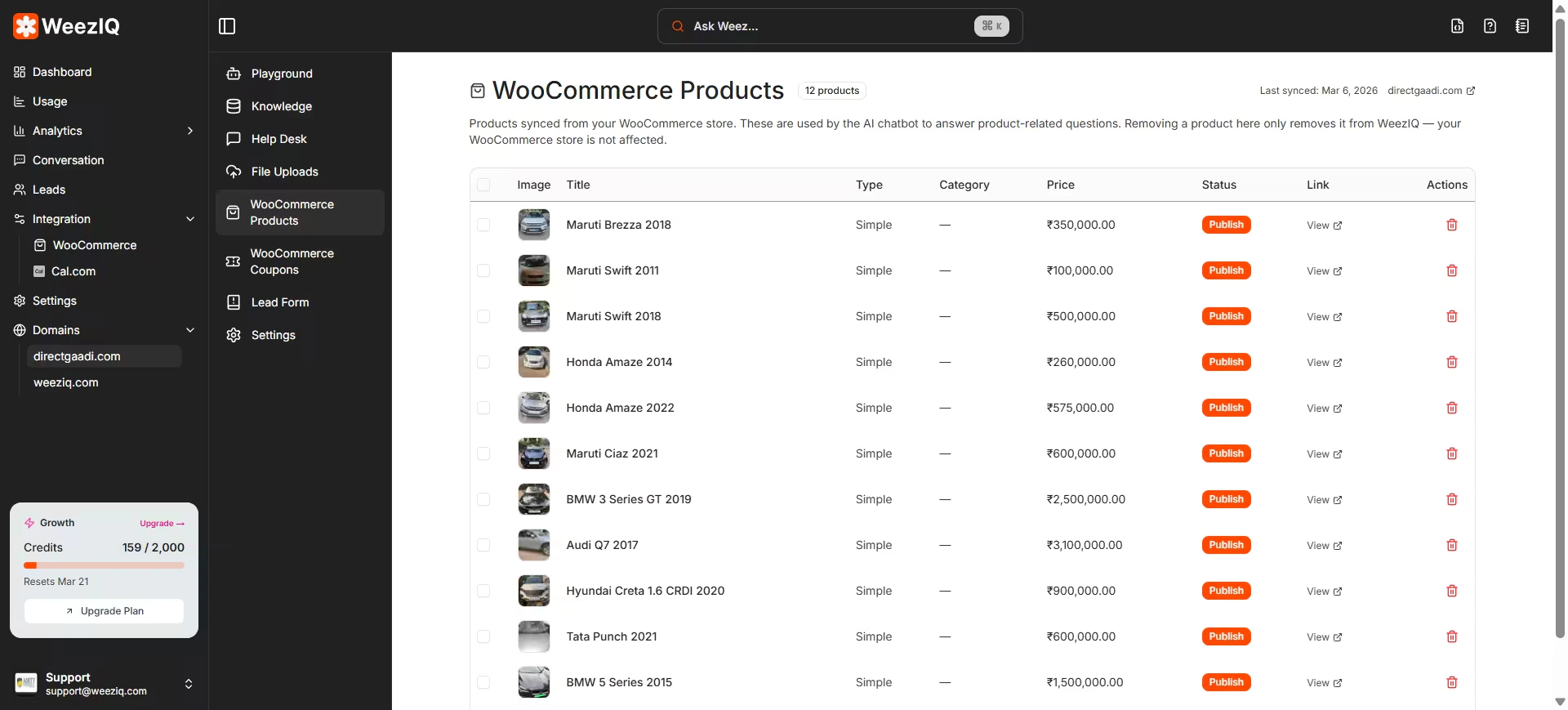Check the Maruti Swift 2018 row checkbox

(x=483, y=316)
